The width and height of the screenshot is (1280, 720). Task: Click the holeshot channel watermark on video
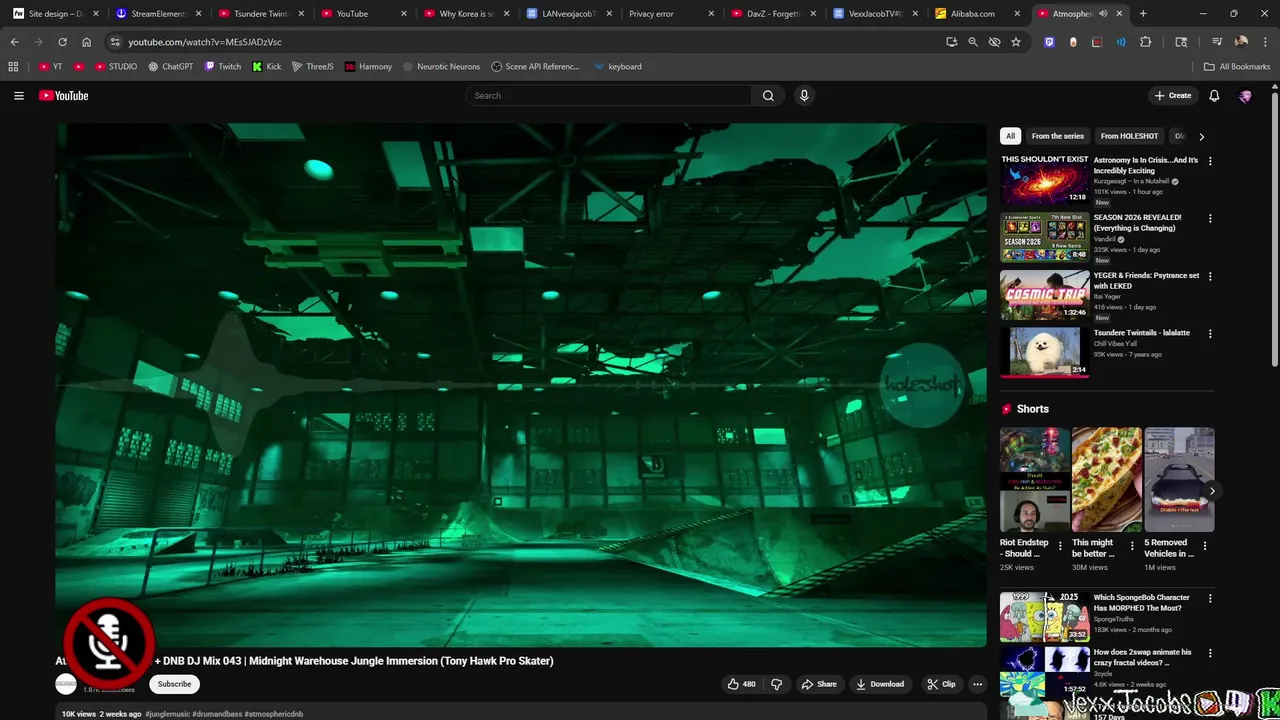pyautogui.click(x=921, y=385)
